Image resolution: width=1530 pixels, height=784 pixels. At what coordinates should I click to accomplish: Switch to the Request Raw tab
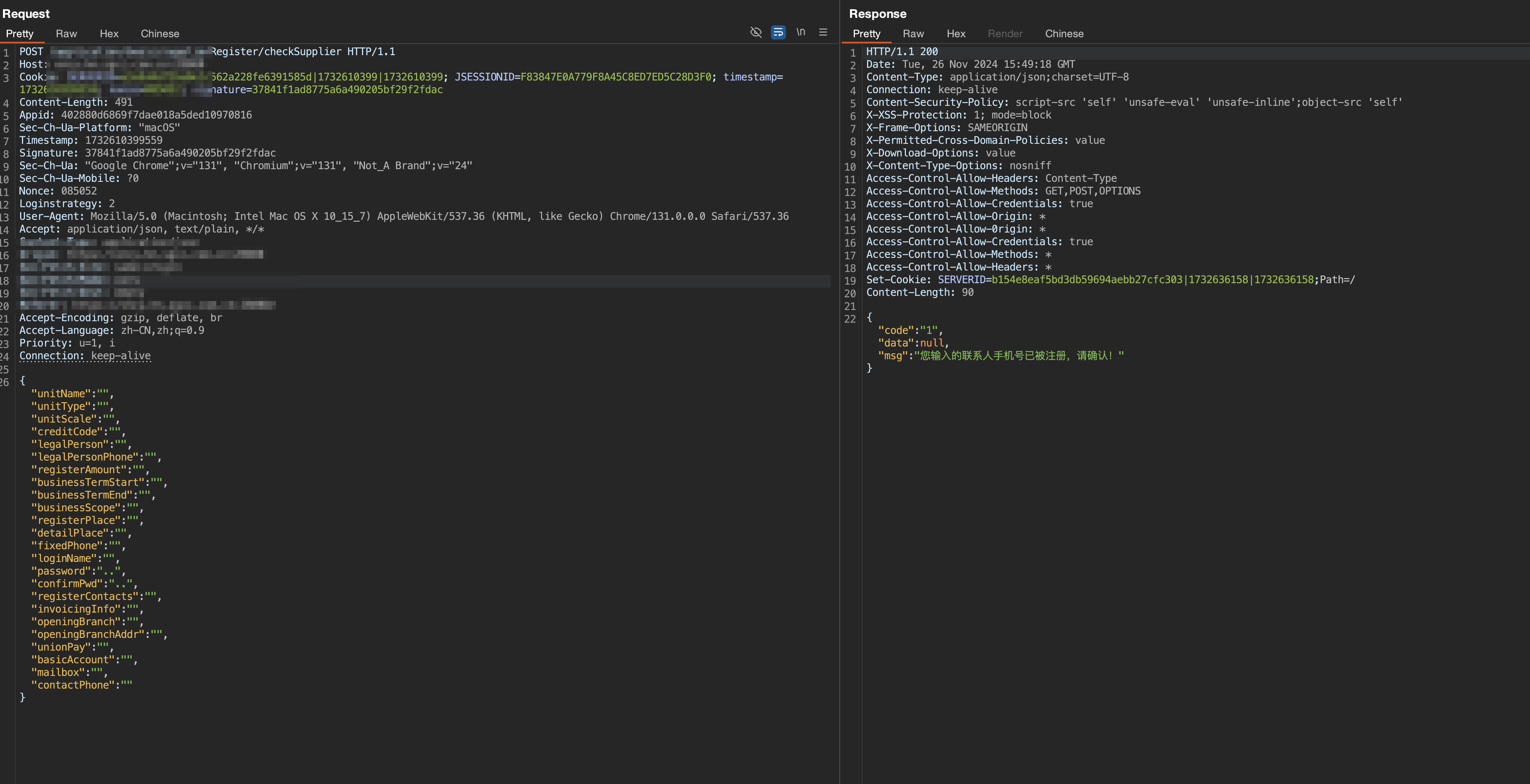tap(66, 34)
